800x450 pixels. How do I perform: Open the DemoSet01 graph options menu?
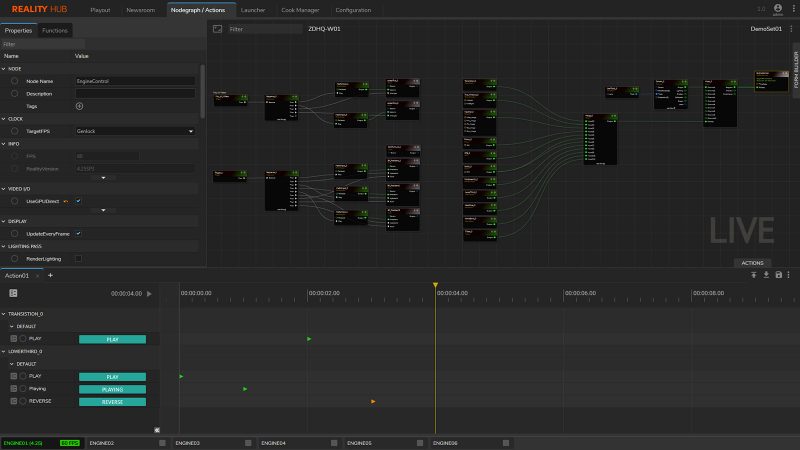(791, 29)
